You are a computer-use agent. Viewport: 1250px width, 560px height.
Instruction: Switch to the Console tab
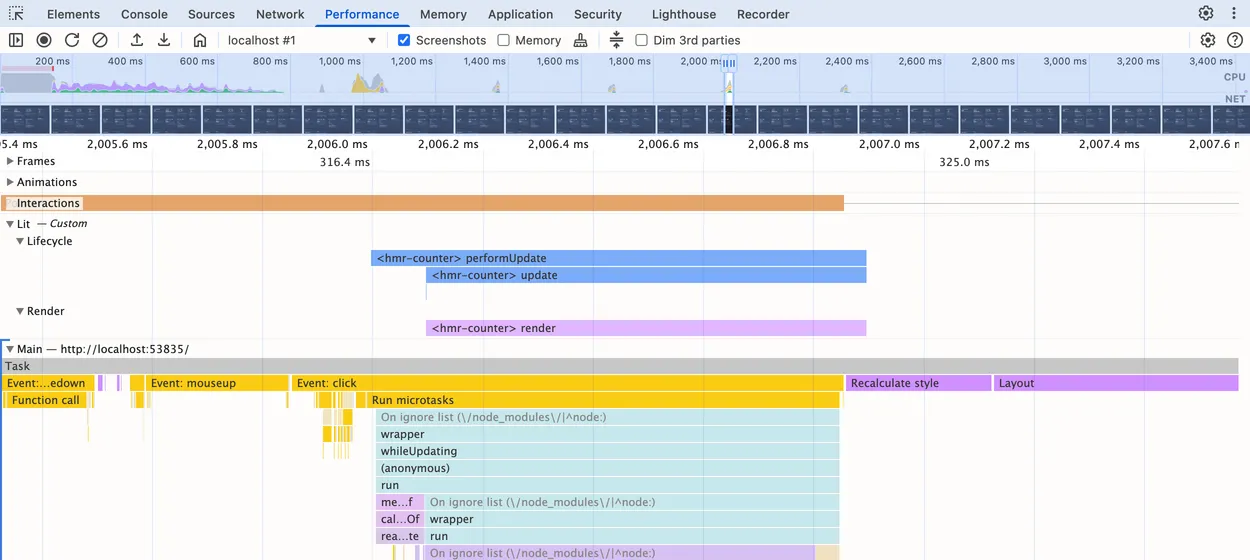144,14
